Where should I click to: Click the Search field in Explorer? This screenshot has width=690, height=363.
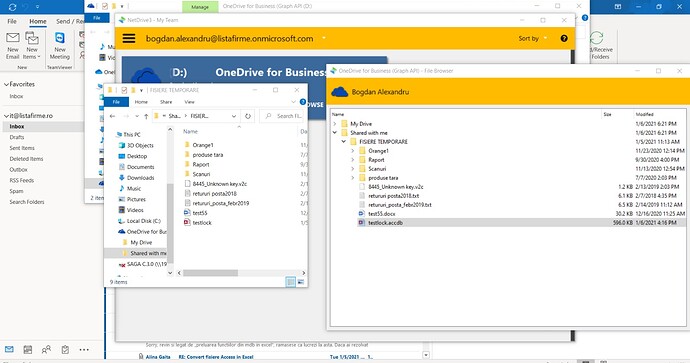[283, 116]
